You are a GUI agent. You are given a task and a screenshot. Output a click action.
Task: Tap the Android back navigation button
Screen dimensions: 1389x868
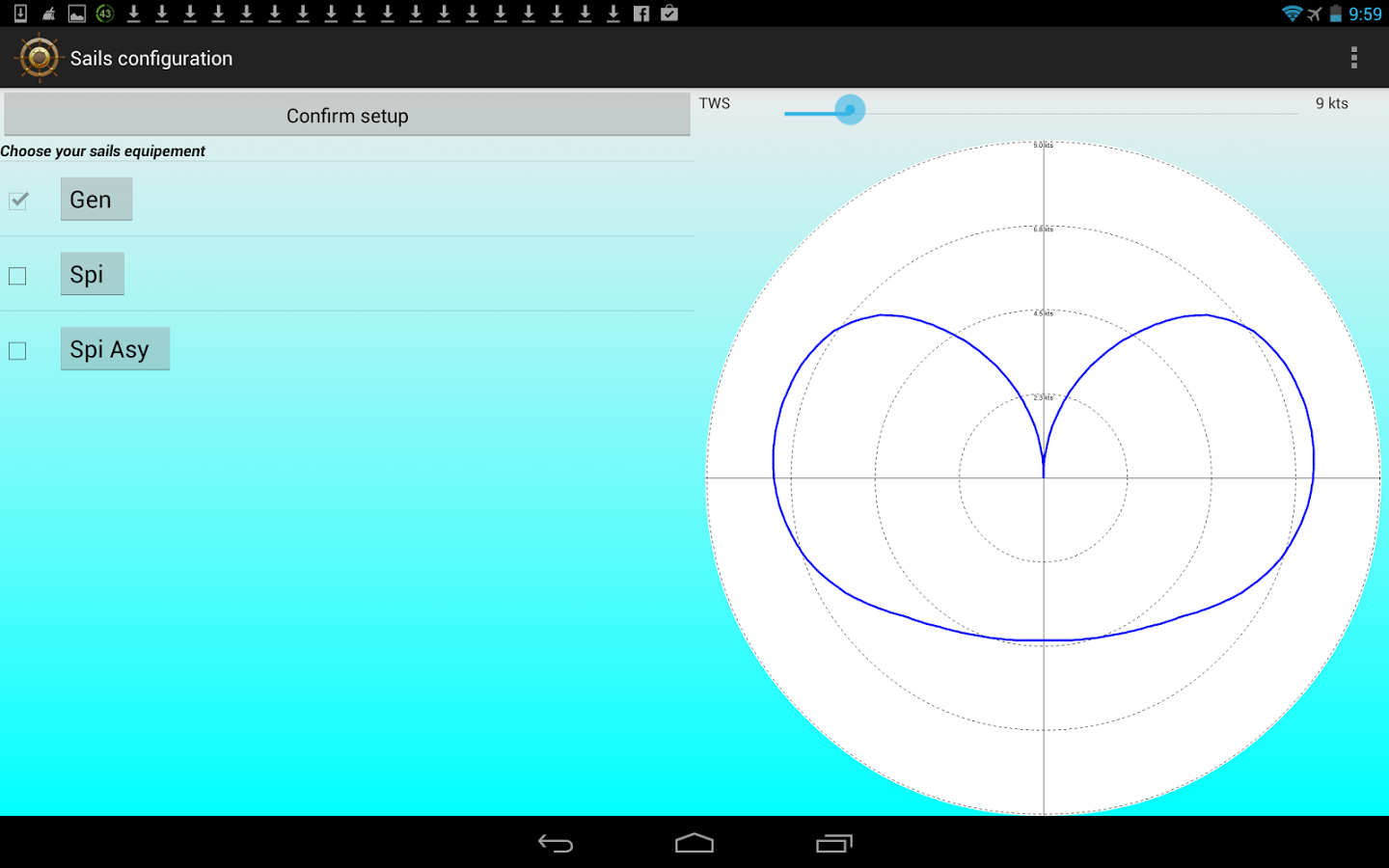556,843
